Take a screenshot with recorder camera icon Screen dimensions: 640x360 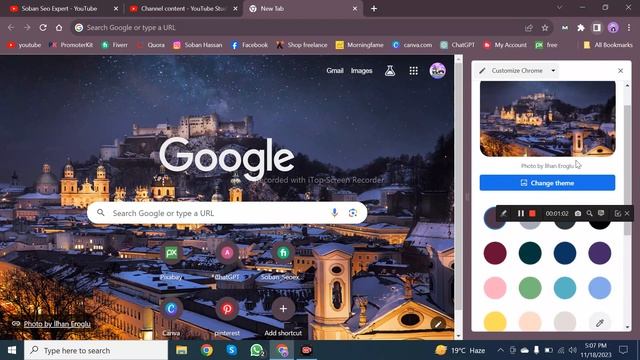578,213
